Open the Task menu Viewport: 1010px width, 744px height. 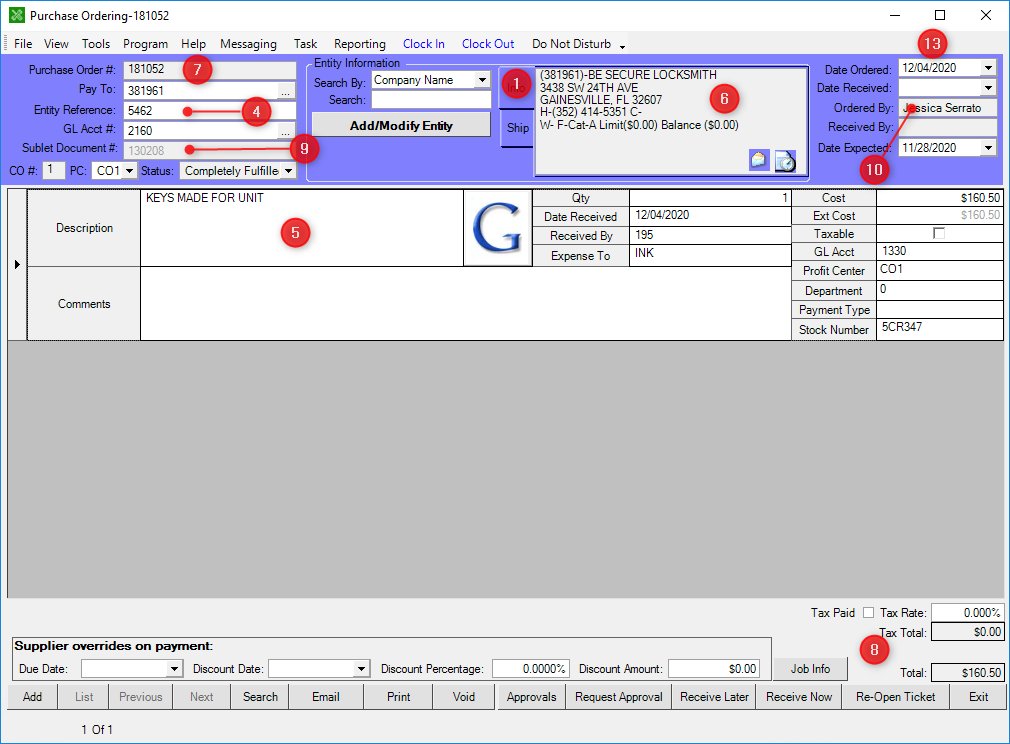305,44
